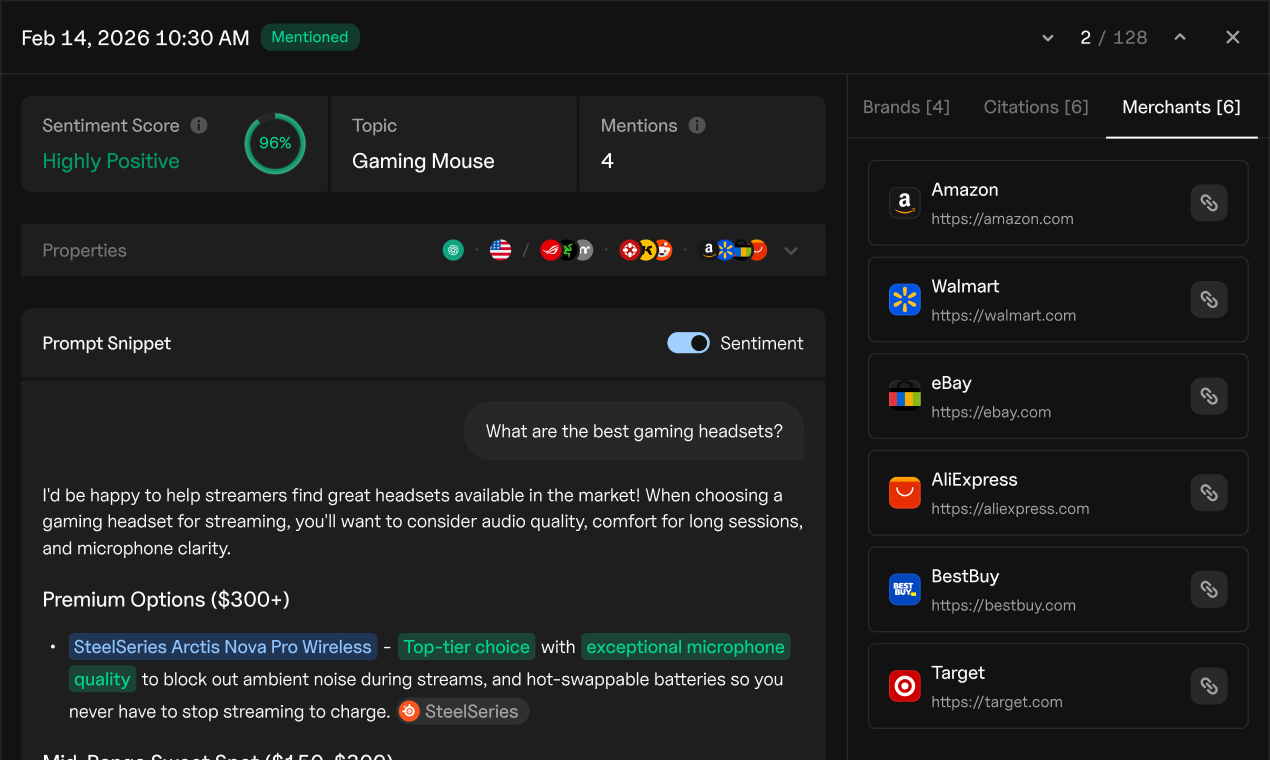Click the Highly Positive sentiment label
Screen dimensions: 1270x760
coord(111,161)
